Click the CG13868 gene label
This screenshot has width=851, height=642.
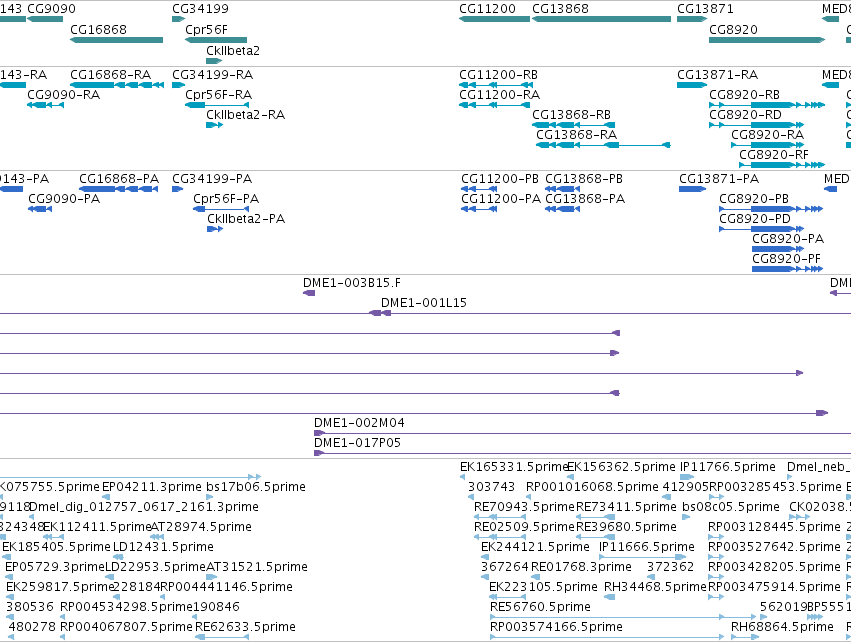(x=560, y=9)
